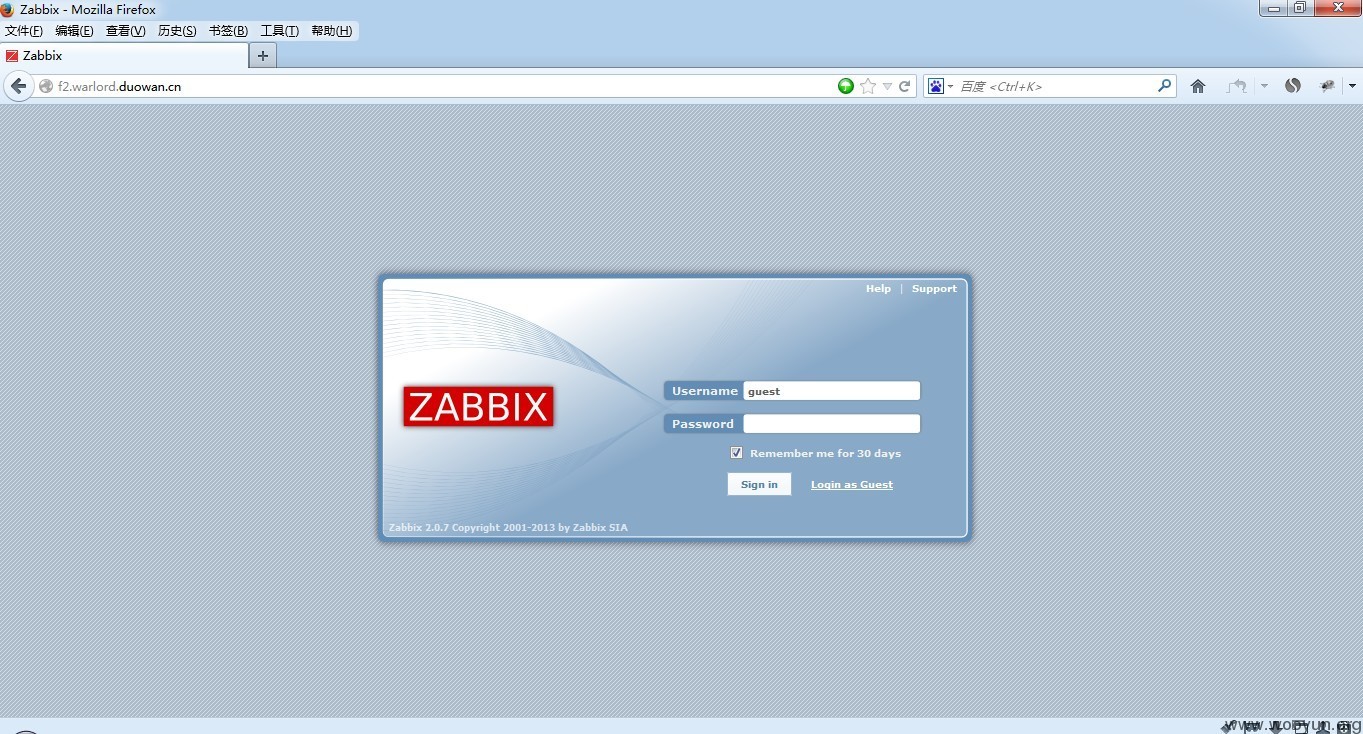
Task: Open the 查看(V) menu
Action: (x=126, y=31)
